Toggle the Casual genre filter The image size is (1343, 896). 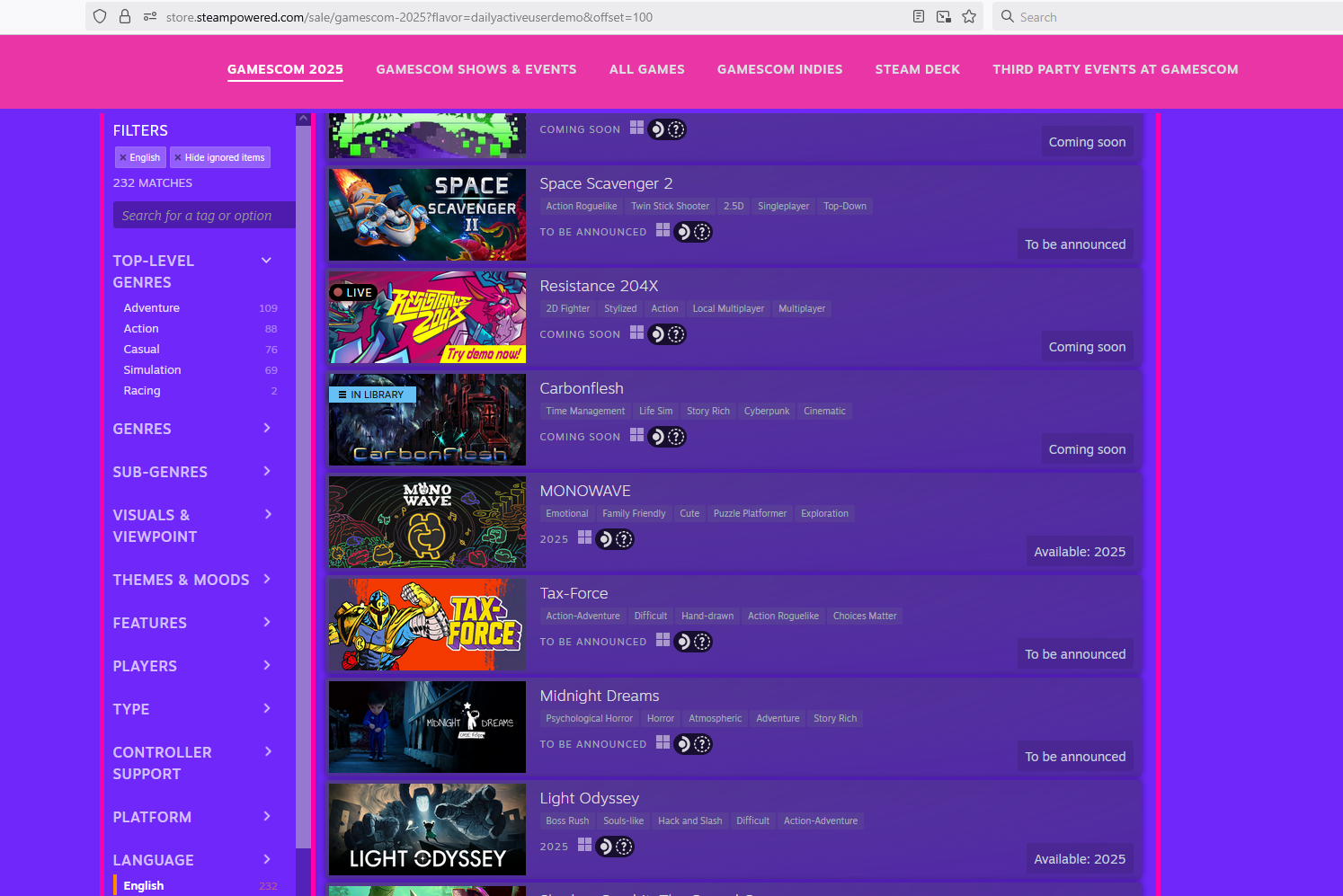coord(142,350)
